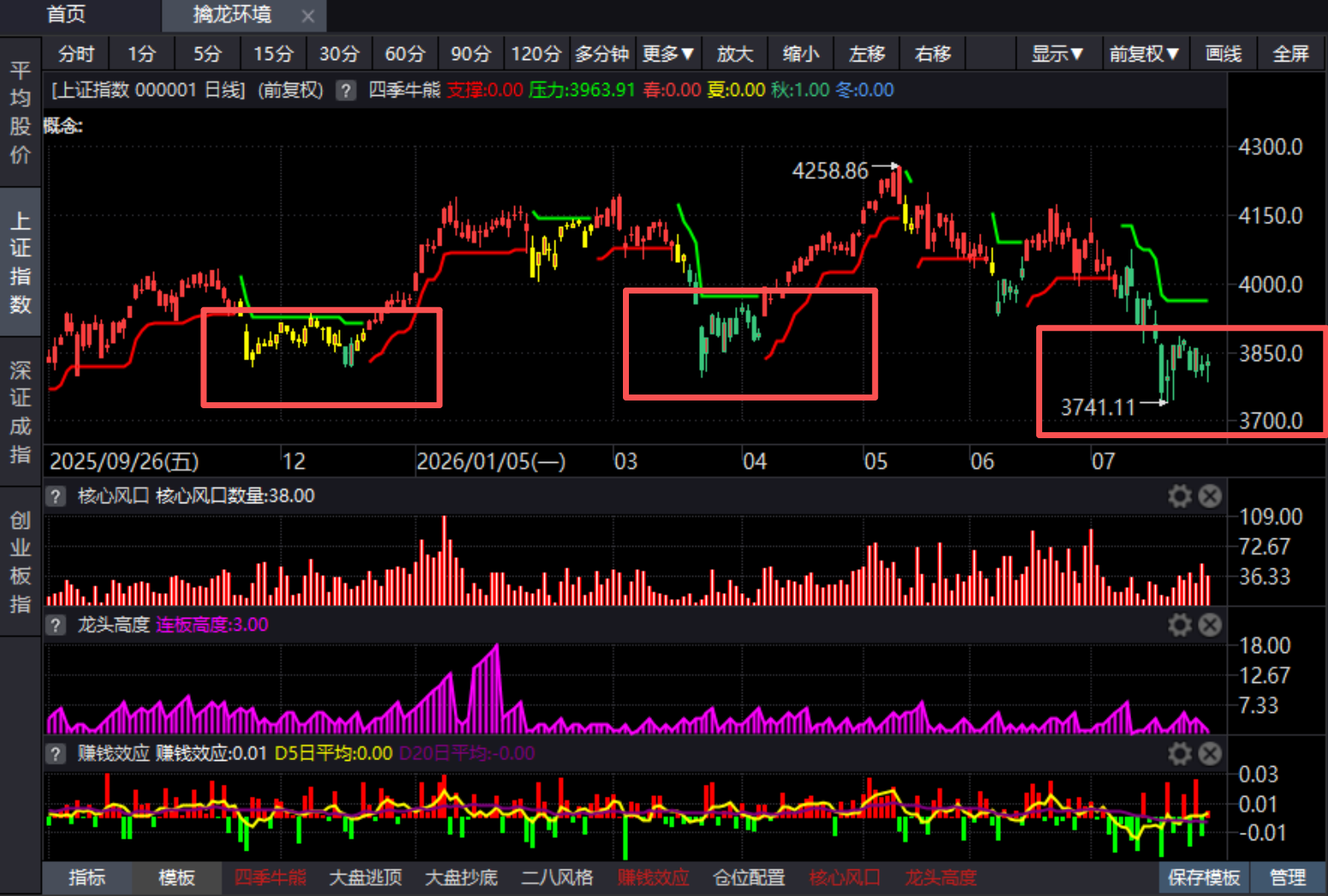Toggle the 大盘抄底 indicator

[x=462, y=878]
